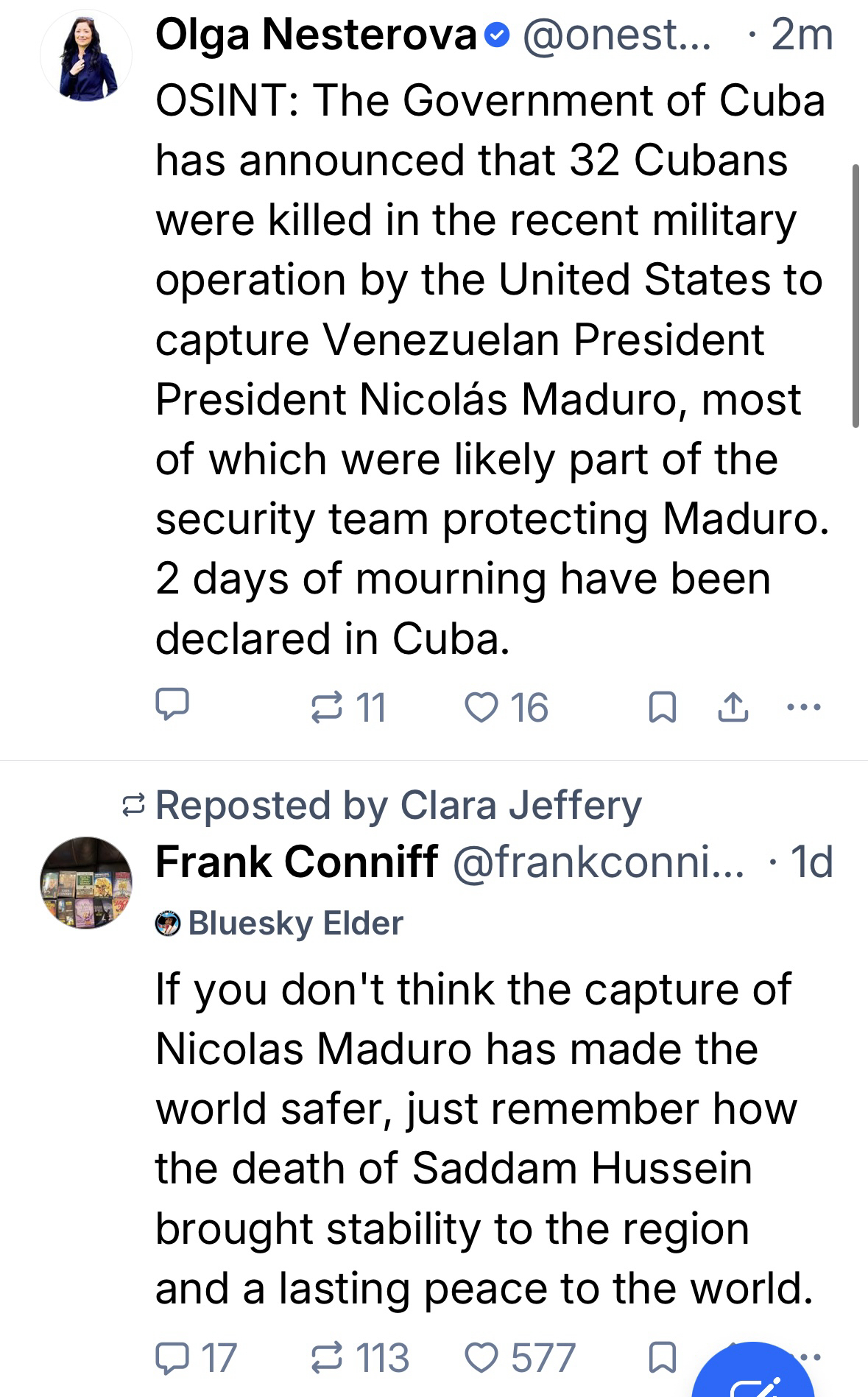Repost Olga Nesterova's Cuba post
Viewport: 868px width, 1397px height.
click(x=326, y=707)
